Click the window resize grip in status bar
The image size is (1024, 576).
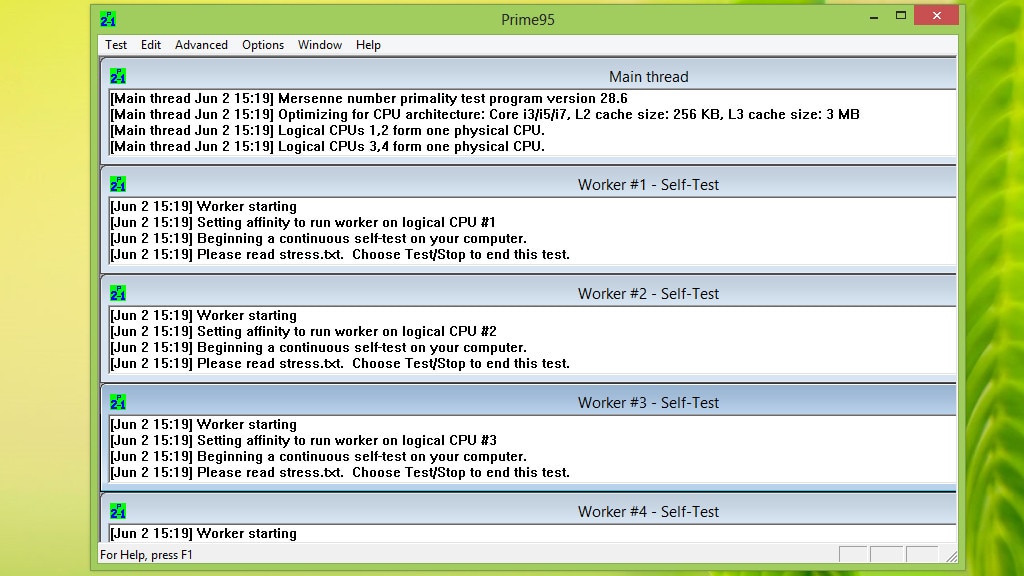[x=952, y=556]
